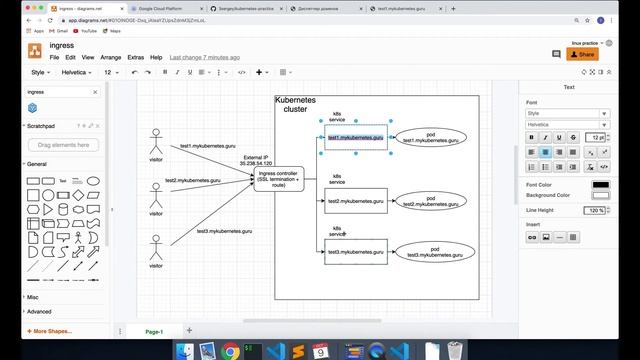Open Google Chrome from the Dock
640x360 pixels.
tap(230, 351)
